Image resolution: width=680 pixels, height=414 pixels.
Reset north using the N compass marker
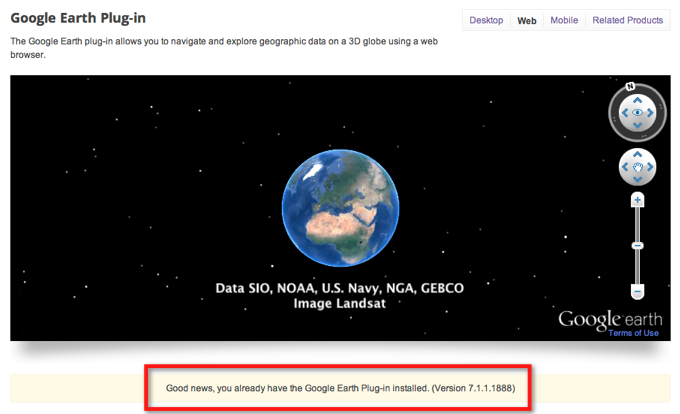pyautogui.click(x=630, y=86)
